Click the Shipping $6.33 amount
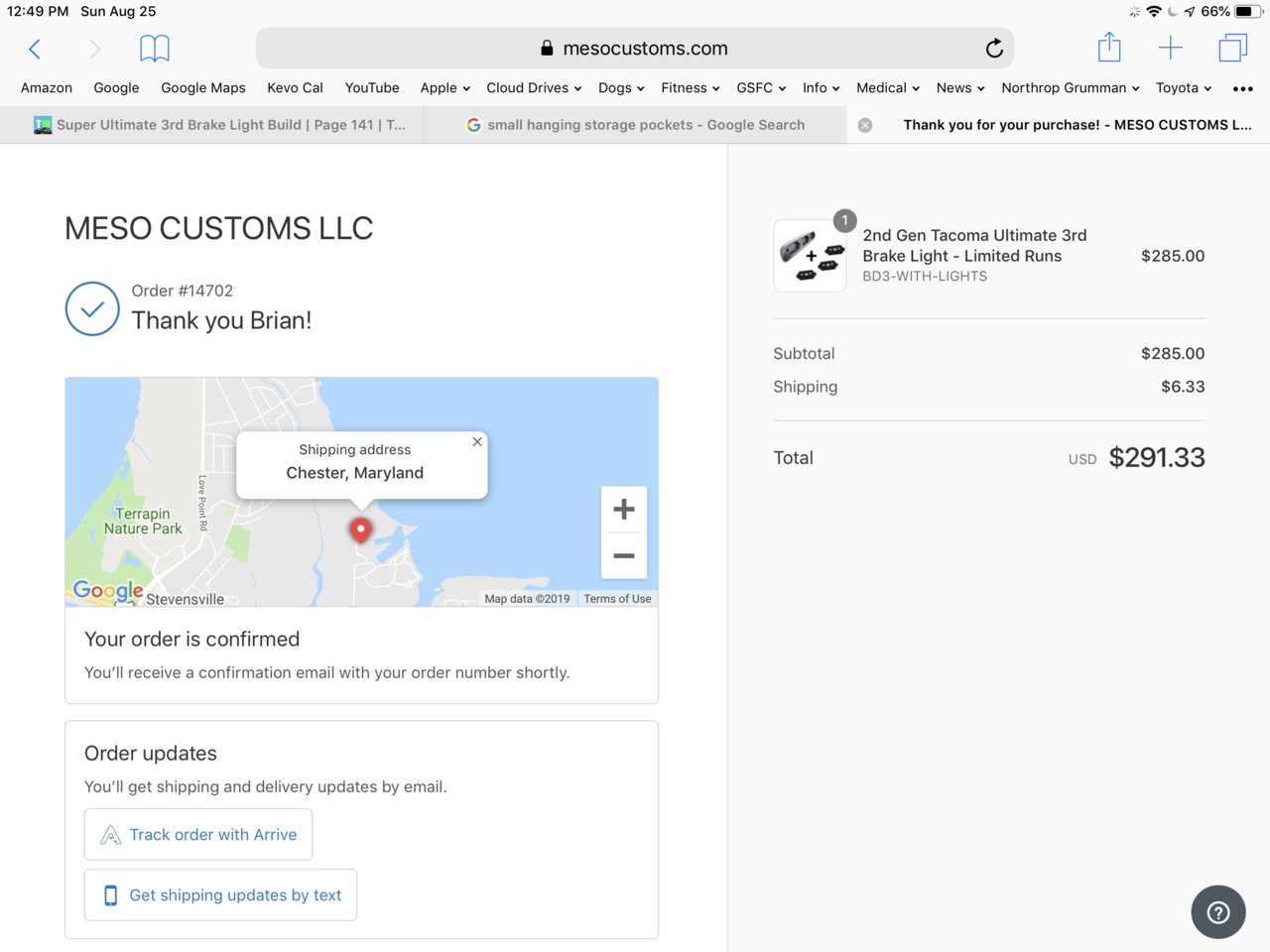Viewport: 1270px width, 952px height. tap(1183, 387)
